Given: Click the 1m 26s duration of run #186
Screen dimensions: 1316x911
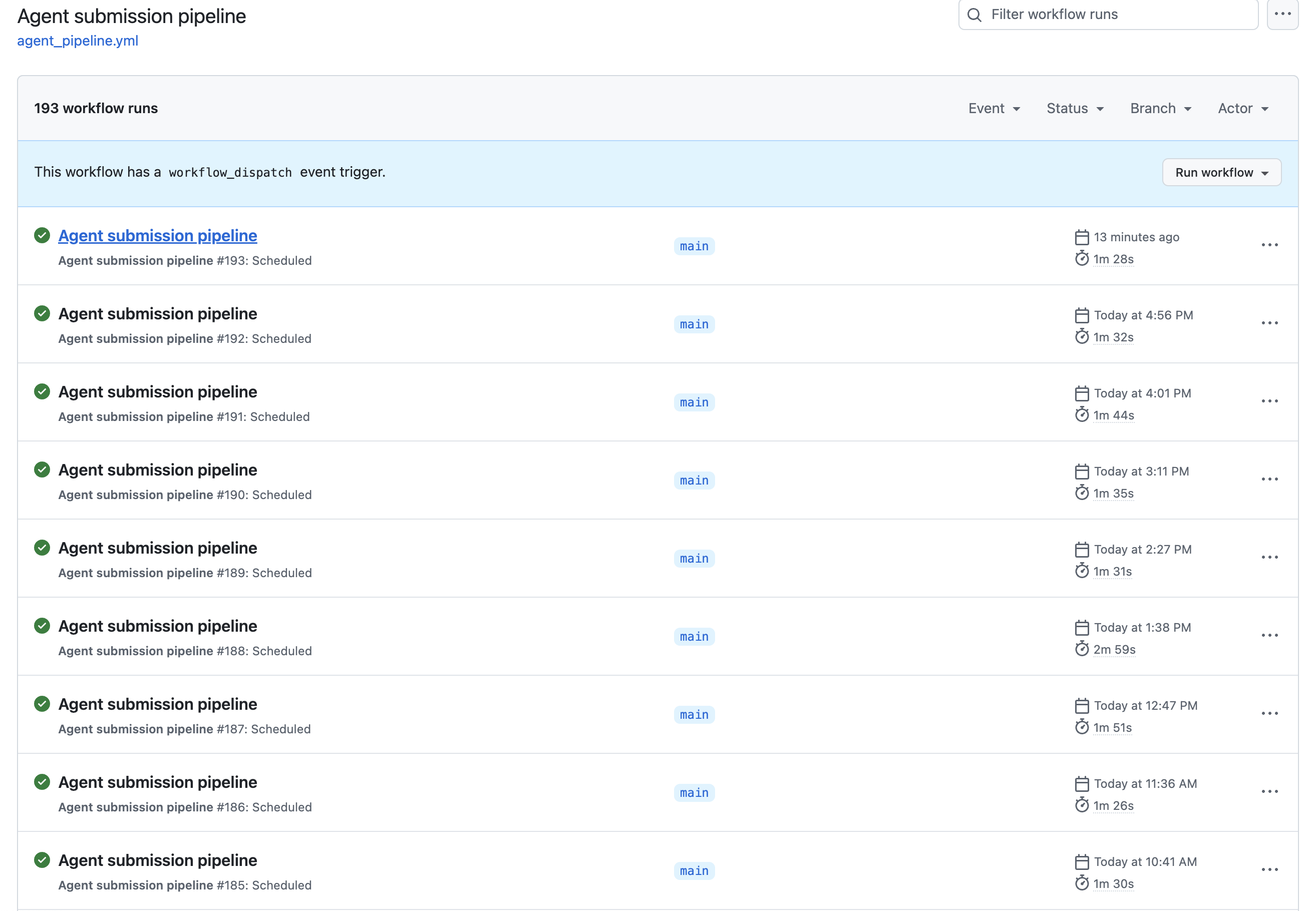Looking at the screenshot, I should tap(1113, 806).
